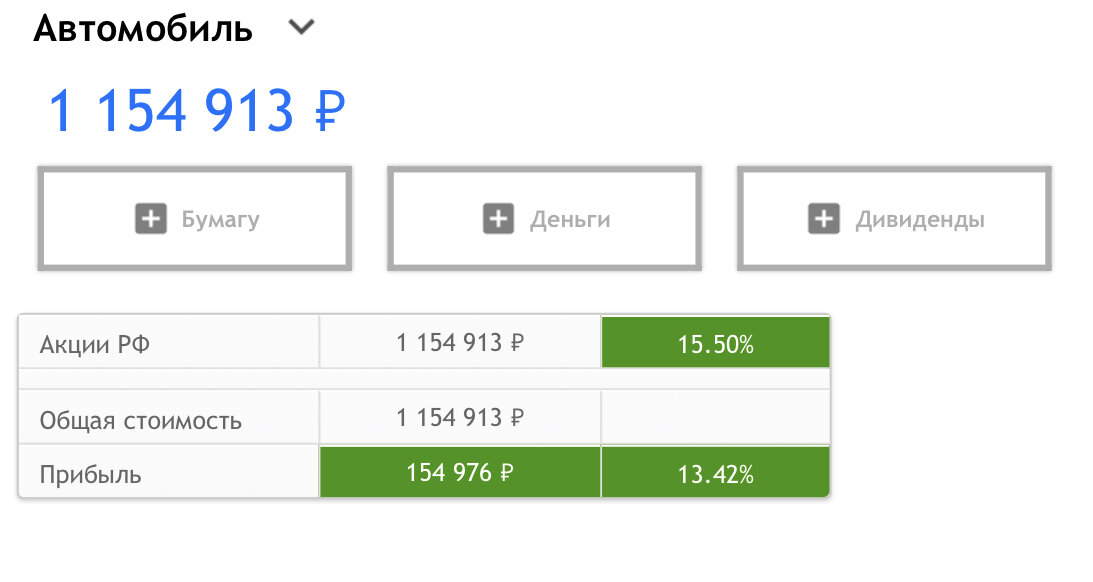Click the ruble sign in the blue total
This screenshot has width=1093, height=582.
330,112
